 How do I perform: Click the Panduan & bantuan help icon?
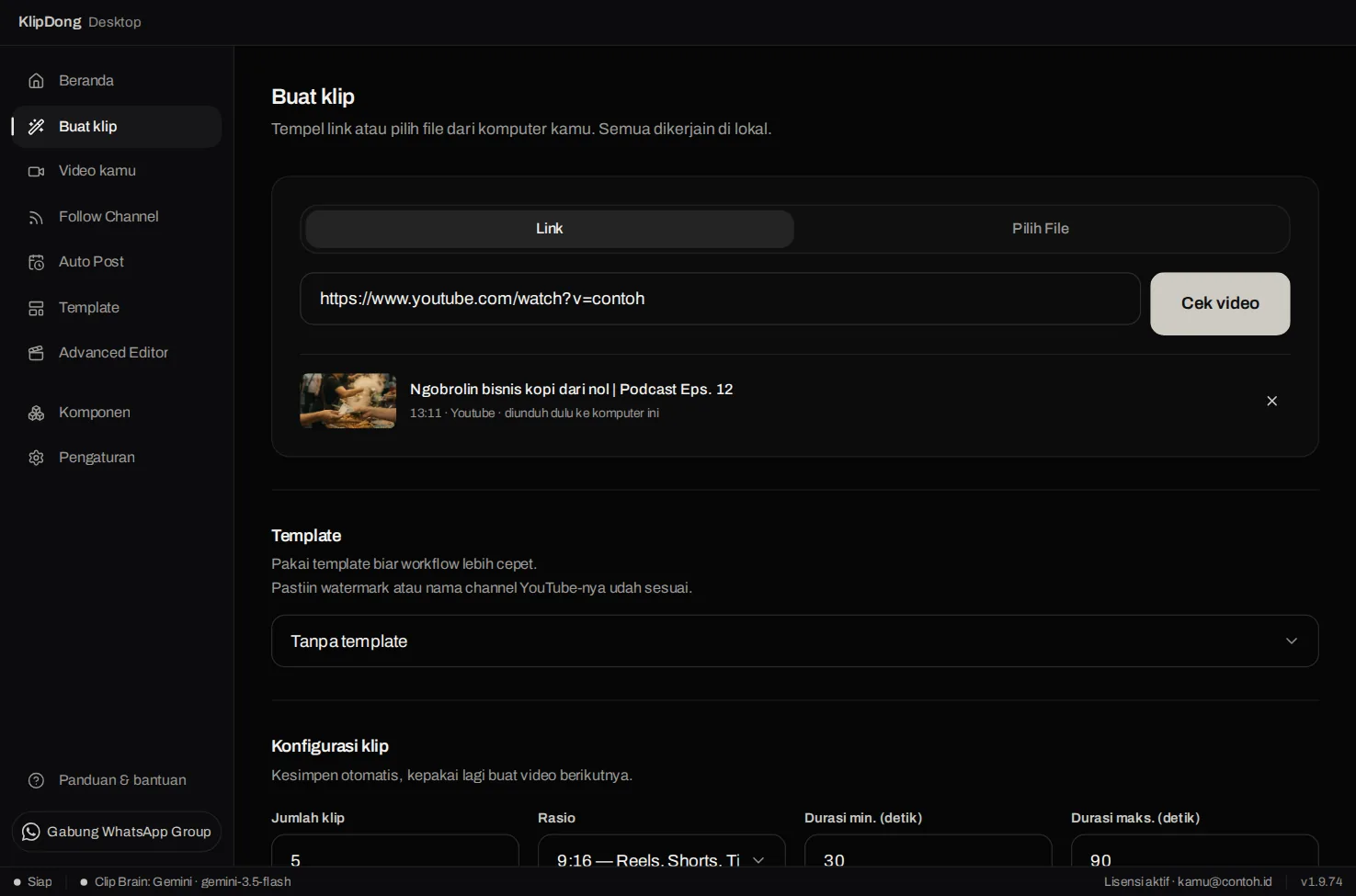tap(36, 780)
